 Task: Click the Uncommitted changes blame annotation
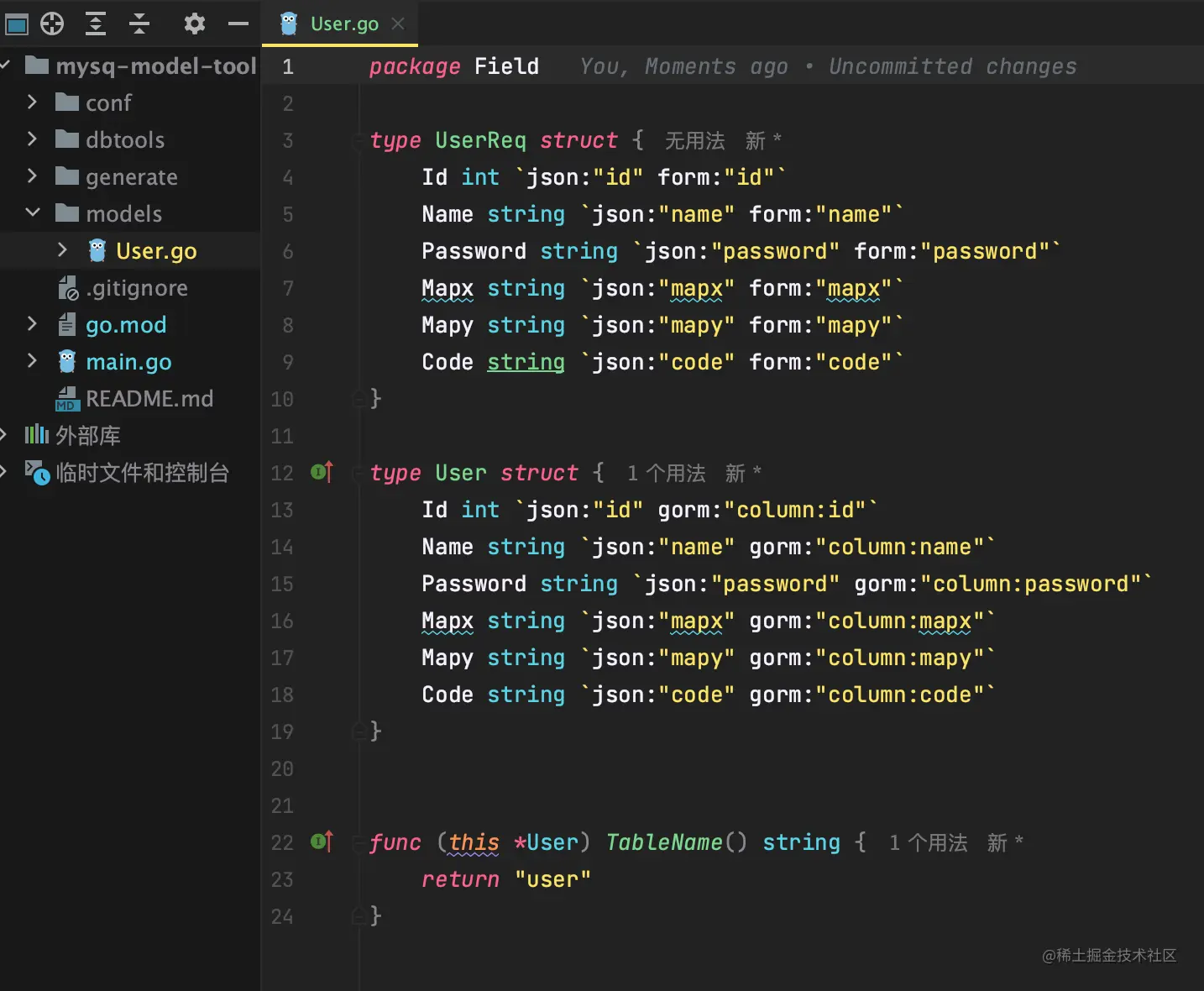click(x=953, y=66)
